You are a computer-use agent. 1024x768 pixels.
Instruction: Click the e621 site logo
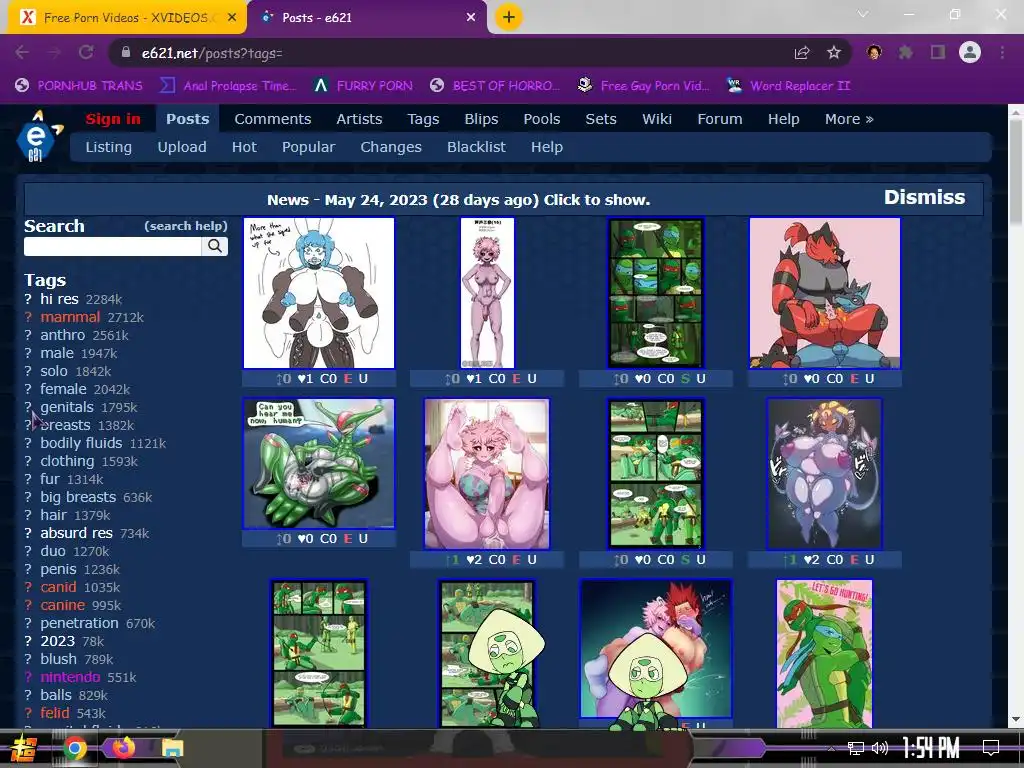click(x=39, y=136)
